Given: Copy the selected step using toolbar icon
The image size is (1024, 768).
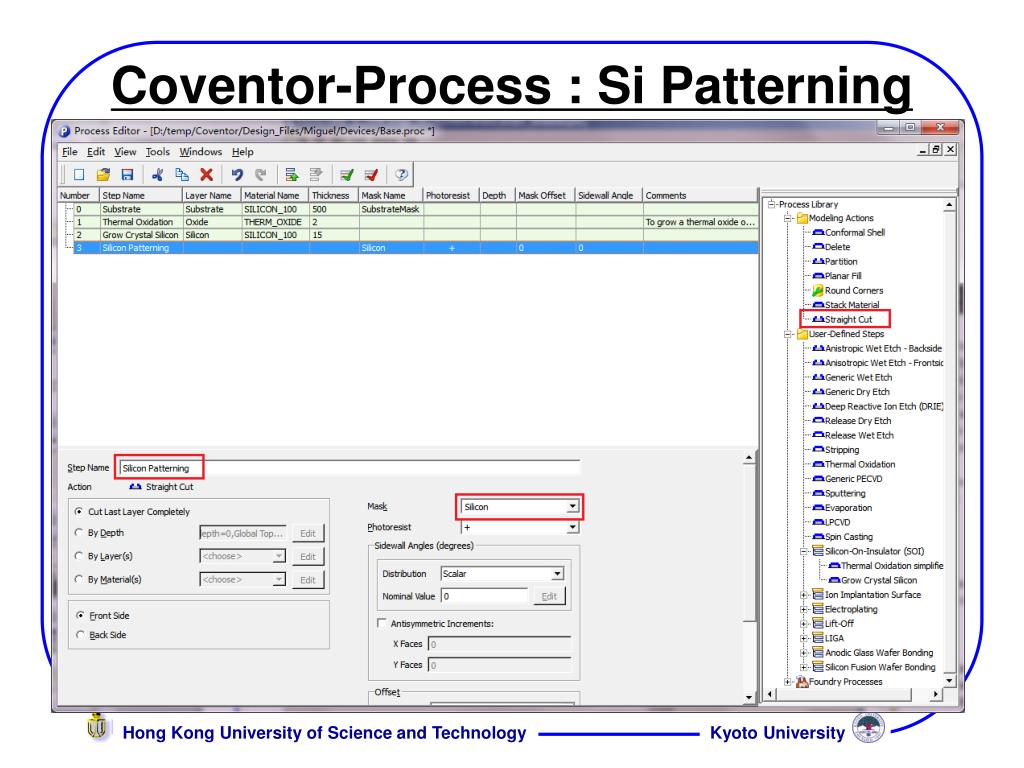Looking at the screenshot, I should point(182,175).
